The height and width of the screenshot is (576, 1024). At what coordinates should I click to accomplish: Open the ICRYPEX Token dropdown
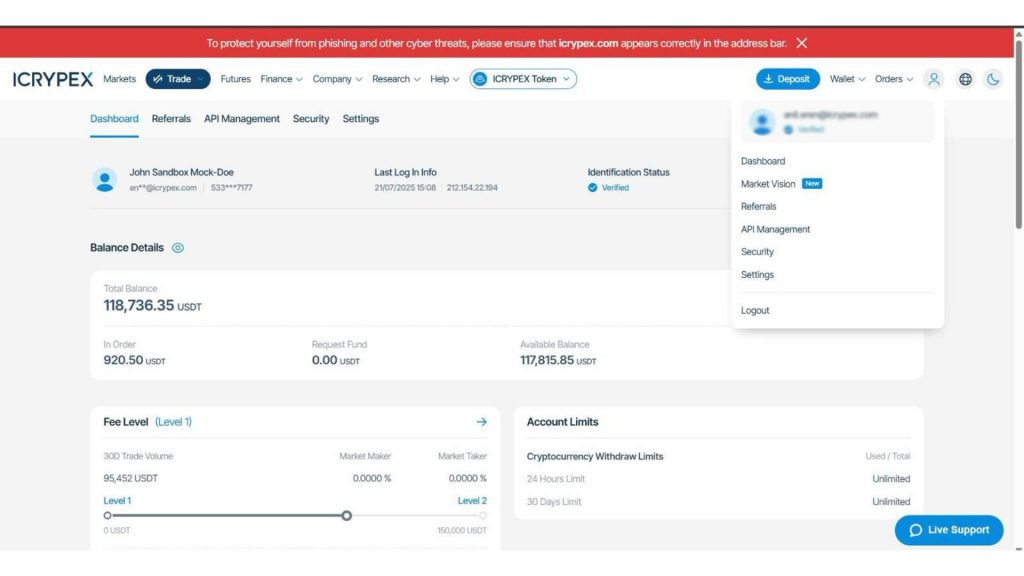pos(523,79)
